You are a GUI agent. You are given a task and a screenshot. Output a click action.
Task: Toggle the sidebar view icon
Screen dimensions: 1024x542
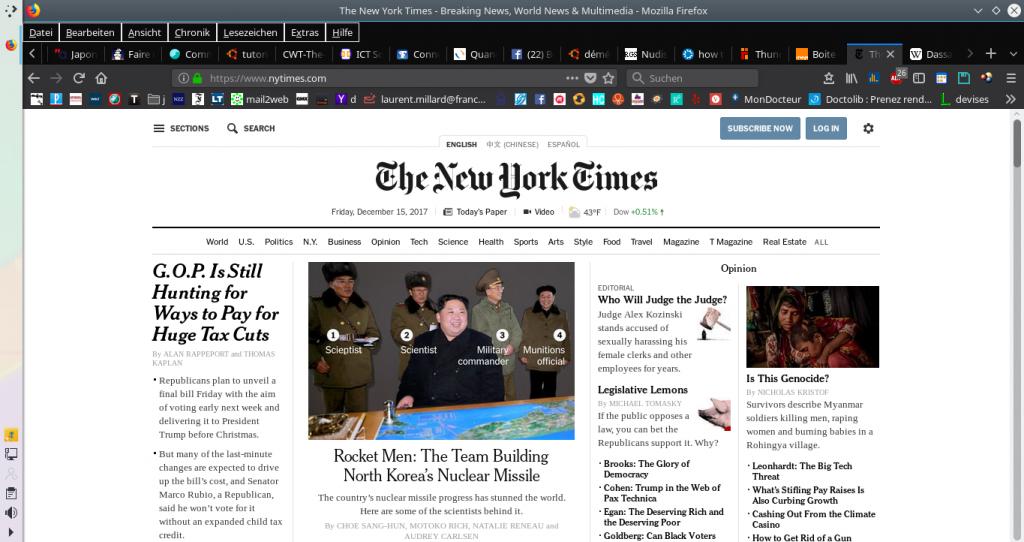pos(919,78)
